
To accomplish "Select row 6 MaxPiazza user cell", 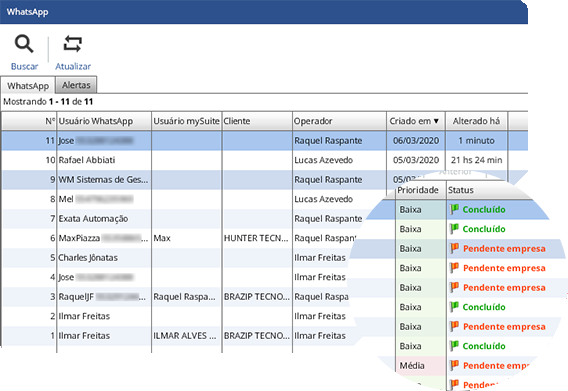I will pos(103,238).
